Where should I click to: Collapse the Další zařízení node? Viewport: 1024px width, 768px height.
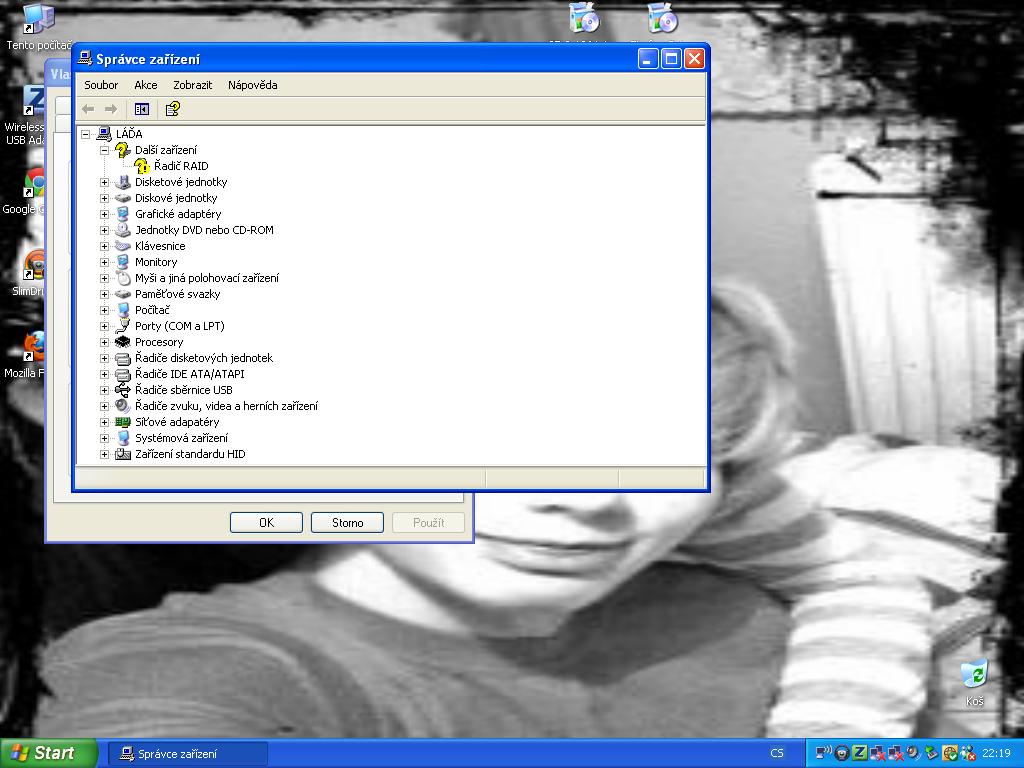pos(104,150)
